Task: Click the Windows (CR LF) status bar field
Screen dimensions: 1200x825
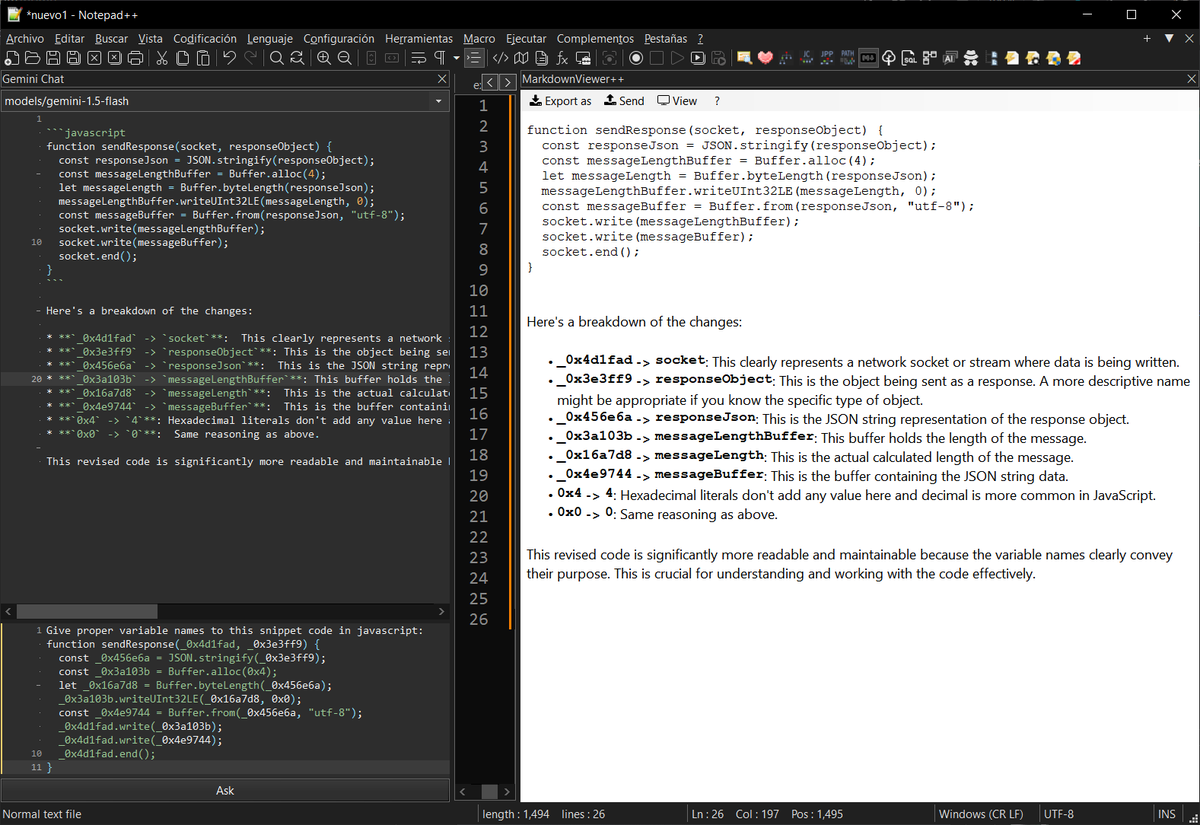Action: point(981,814)
